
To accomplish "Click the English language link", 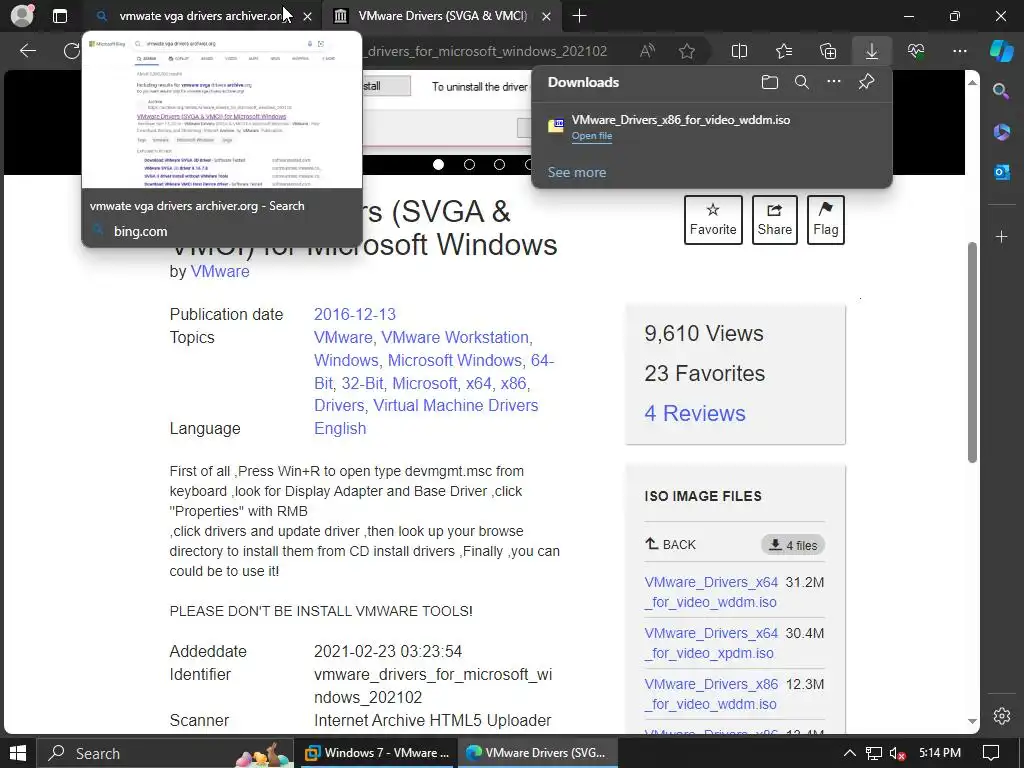I will (x=340, y=428).
